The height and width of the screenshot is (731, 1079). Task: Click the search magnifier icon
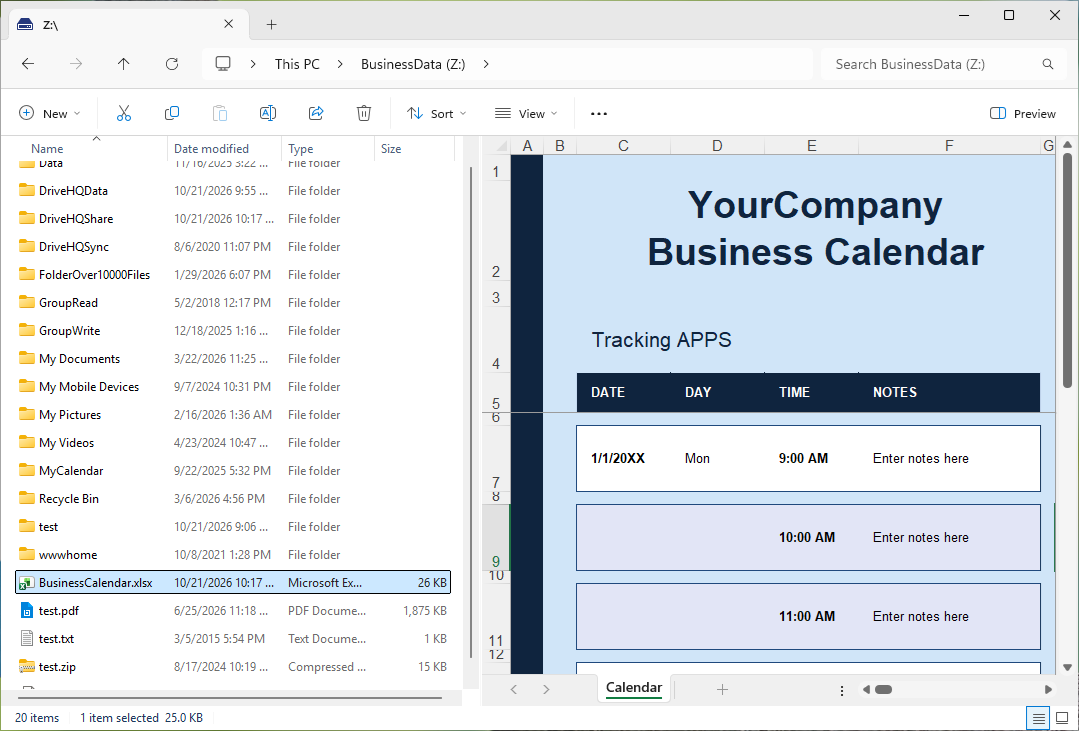[1047, 64]
